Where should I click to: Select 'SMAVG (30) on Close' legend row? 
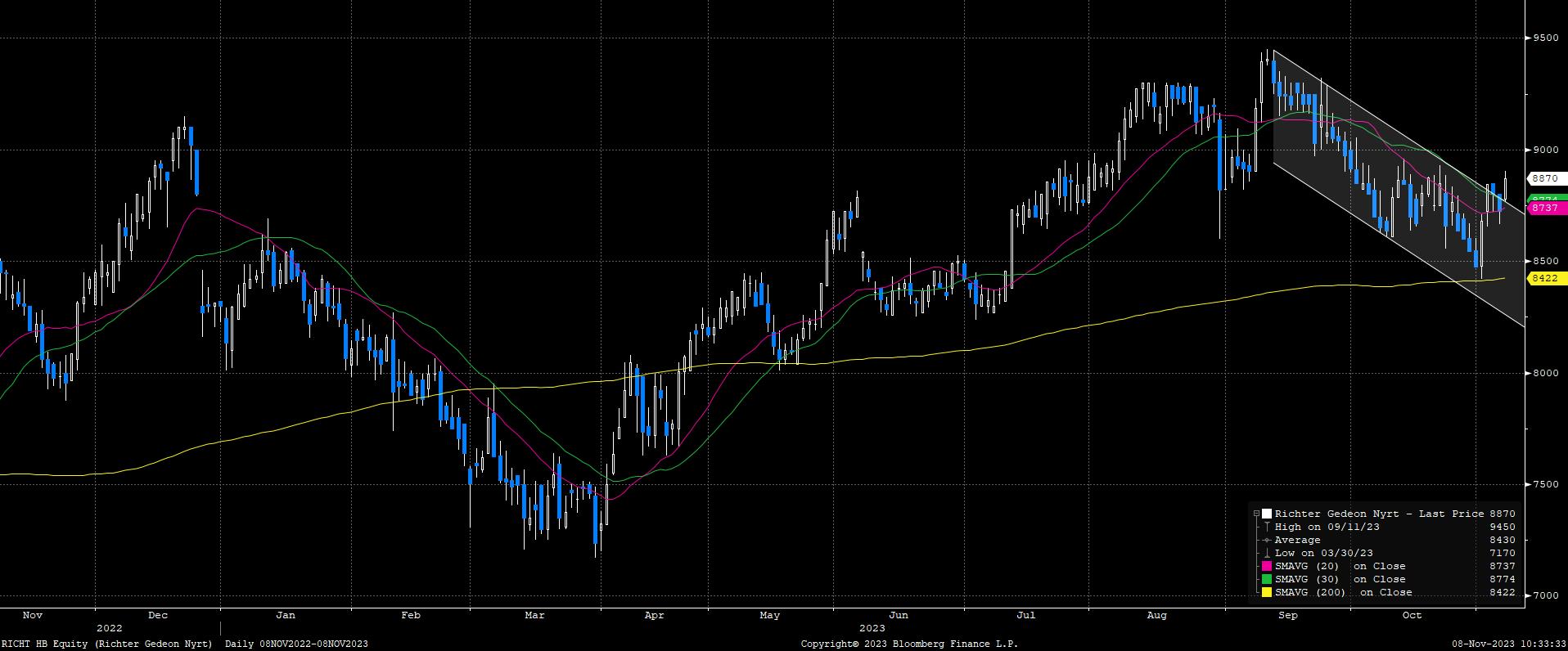click(x=1384, y=579)
